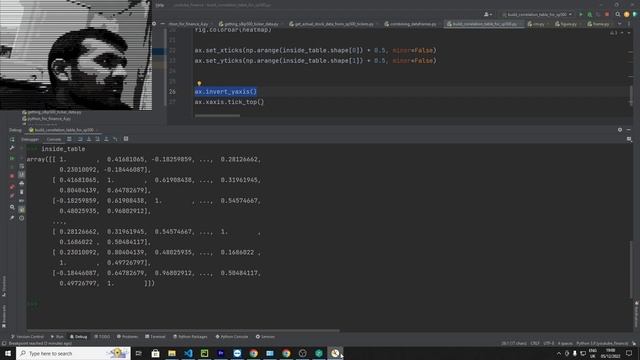Click the Step Out debug icon
The width and height of the screenshot is (640, 360).
pos(106,139)
